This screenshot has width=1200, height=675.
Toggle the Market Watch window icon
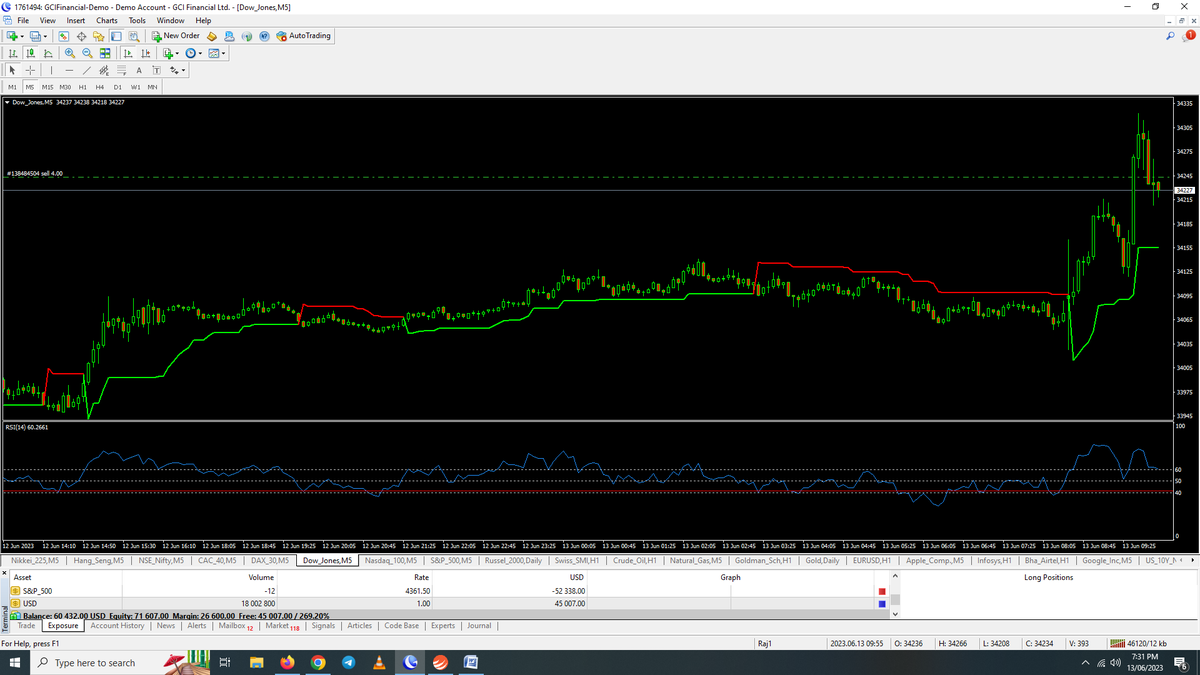[x=64, y=36]
